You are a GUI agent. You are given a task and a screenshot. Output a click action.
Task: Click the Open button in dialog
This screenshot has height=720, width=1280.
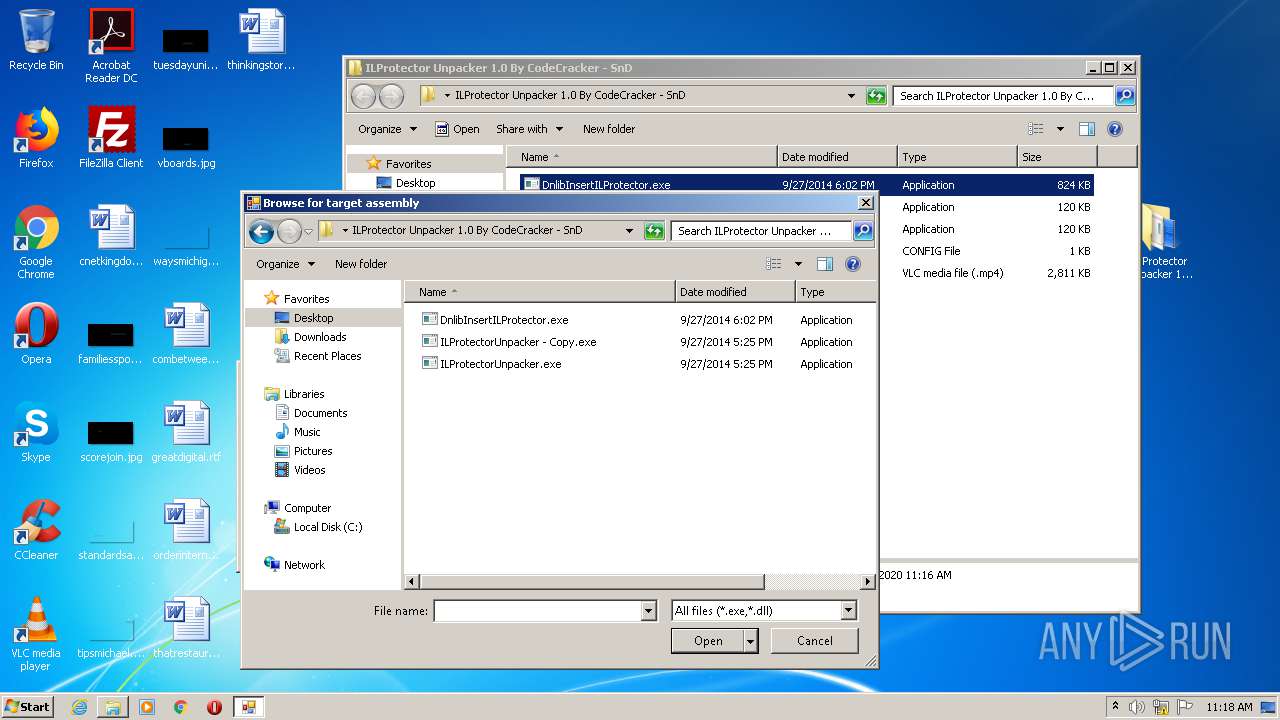[708, 641]
